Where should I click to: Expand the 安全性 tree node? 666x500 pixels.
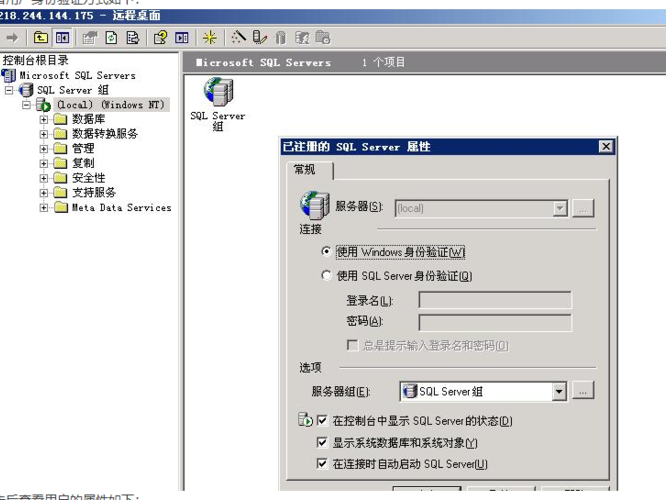coord(43,178)
